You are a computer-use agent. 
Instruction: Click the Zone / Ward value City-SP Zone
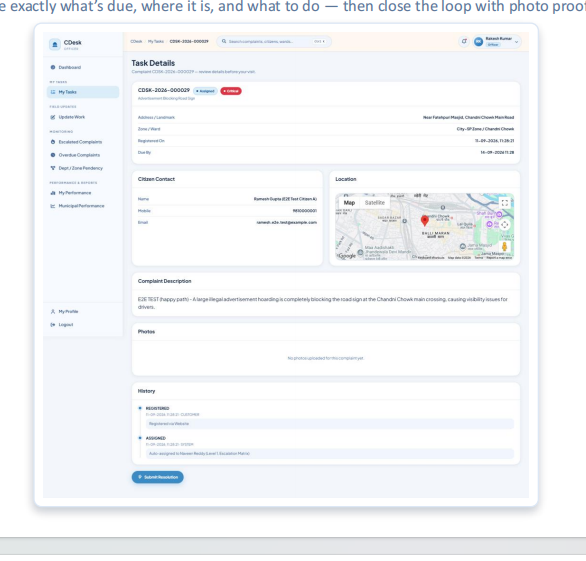[485, 129]
